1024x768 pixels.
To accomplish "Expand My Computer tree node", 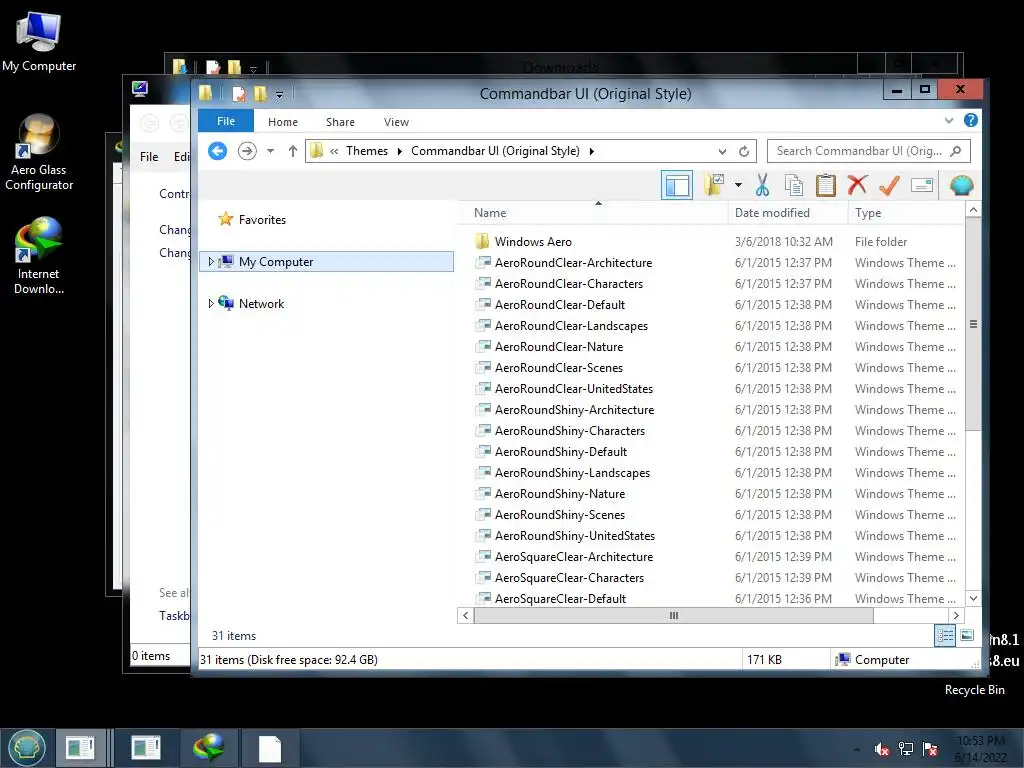I will 210,262.
